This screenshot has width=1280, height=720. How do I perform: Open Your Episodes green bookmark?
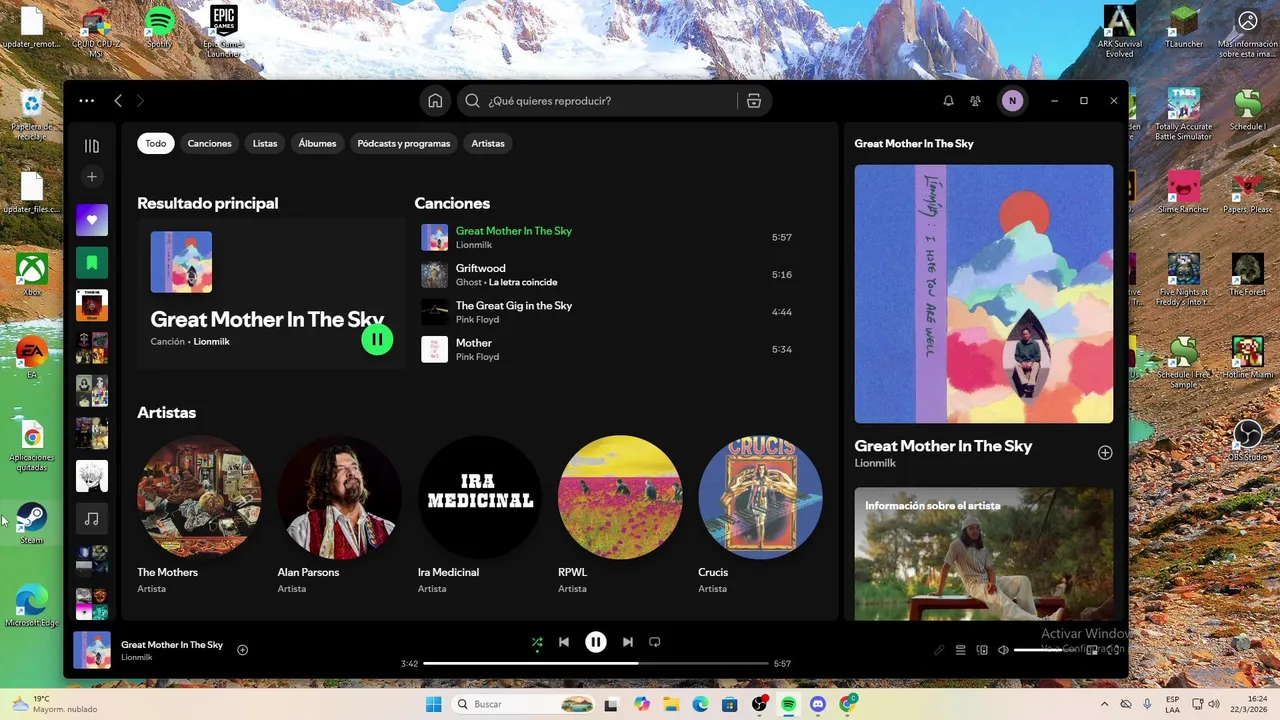[x=92, y=263]
